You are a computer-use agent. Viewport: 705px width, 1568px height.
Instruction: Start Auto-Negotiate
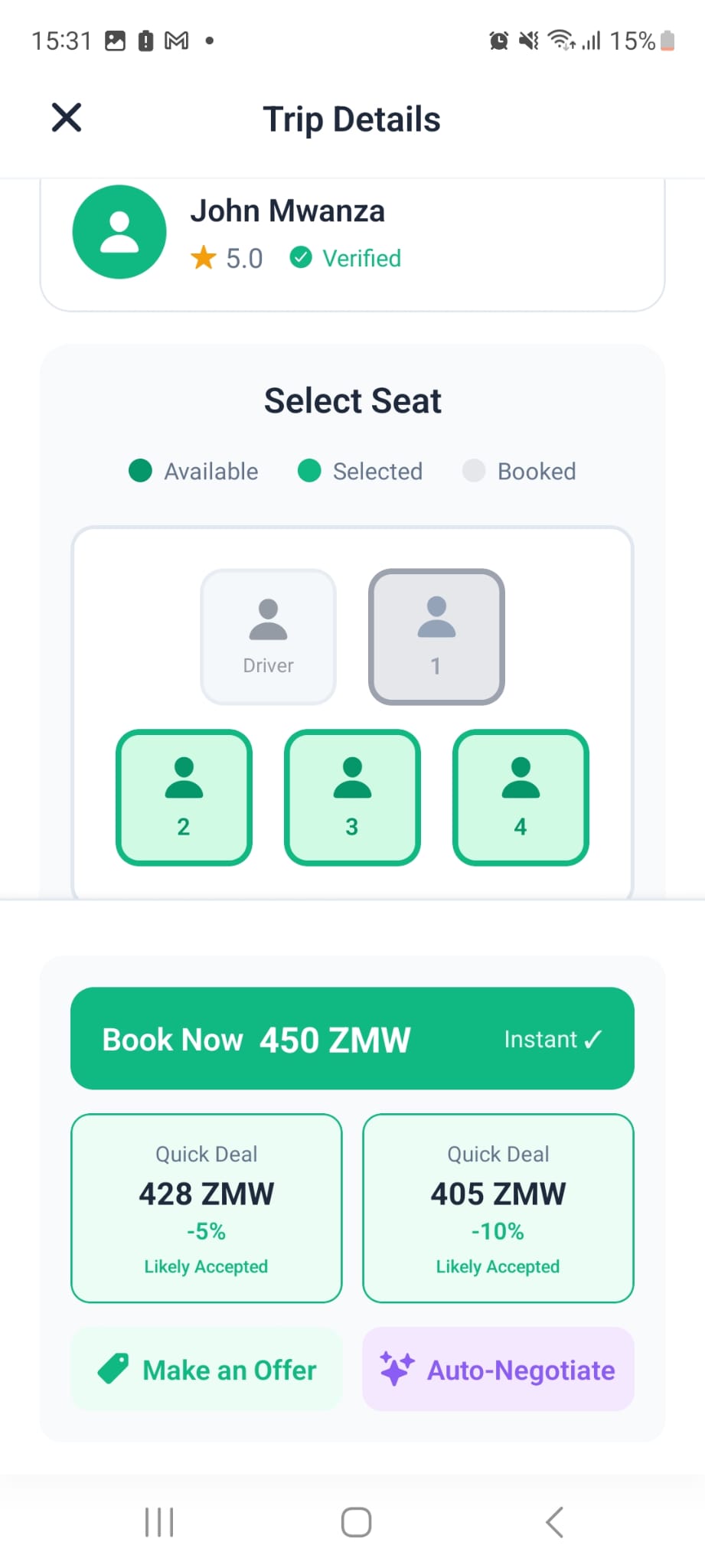tap(498, 1369)
